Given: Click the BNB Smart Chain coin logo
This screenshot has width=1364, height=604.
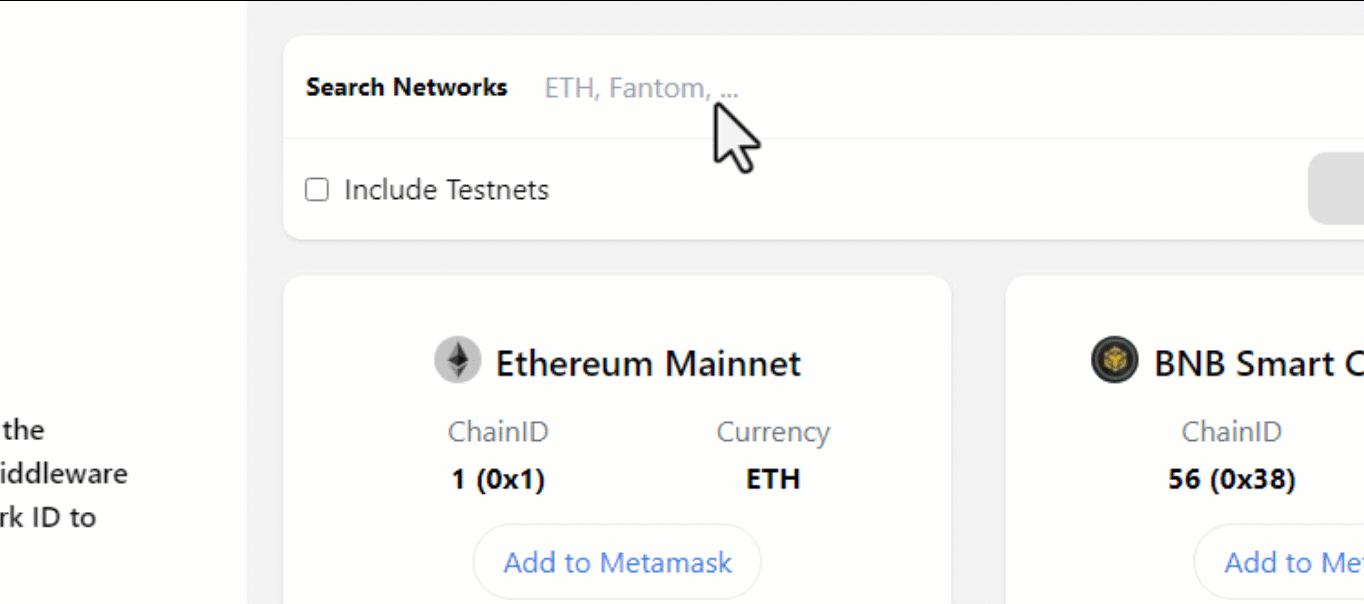Looking at the screenshot, I should 1114,360.
